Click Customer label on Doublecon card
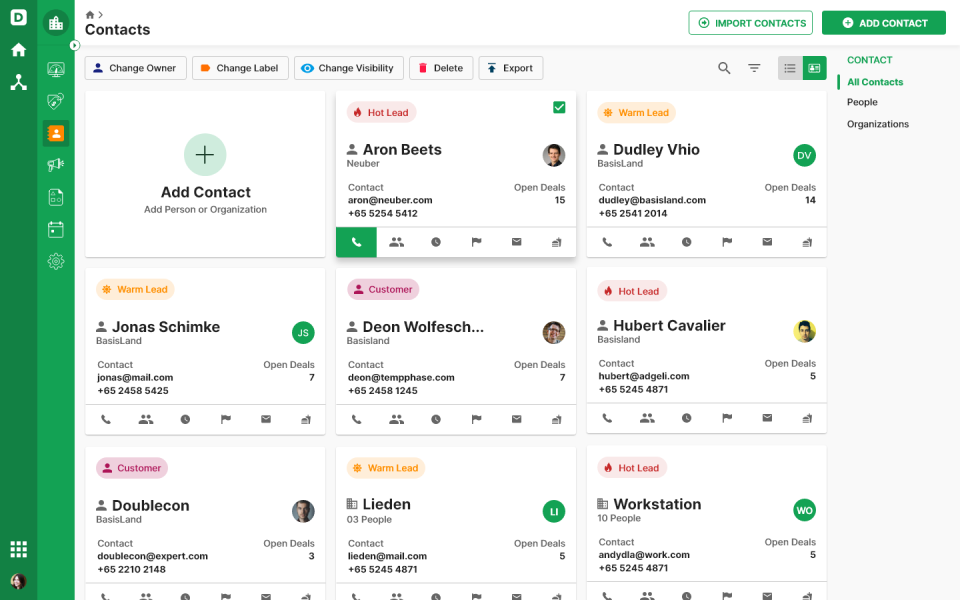The image size is (960, 600). click(x=132, y=468)
